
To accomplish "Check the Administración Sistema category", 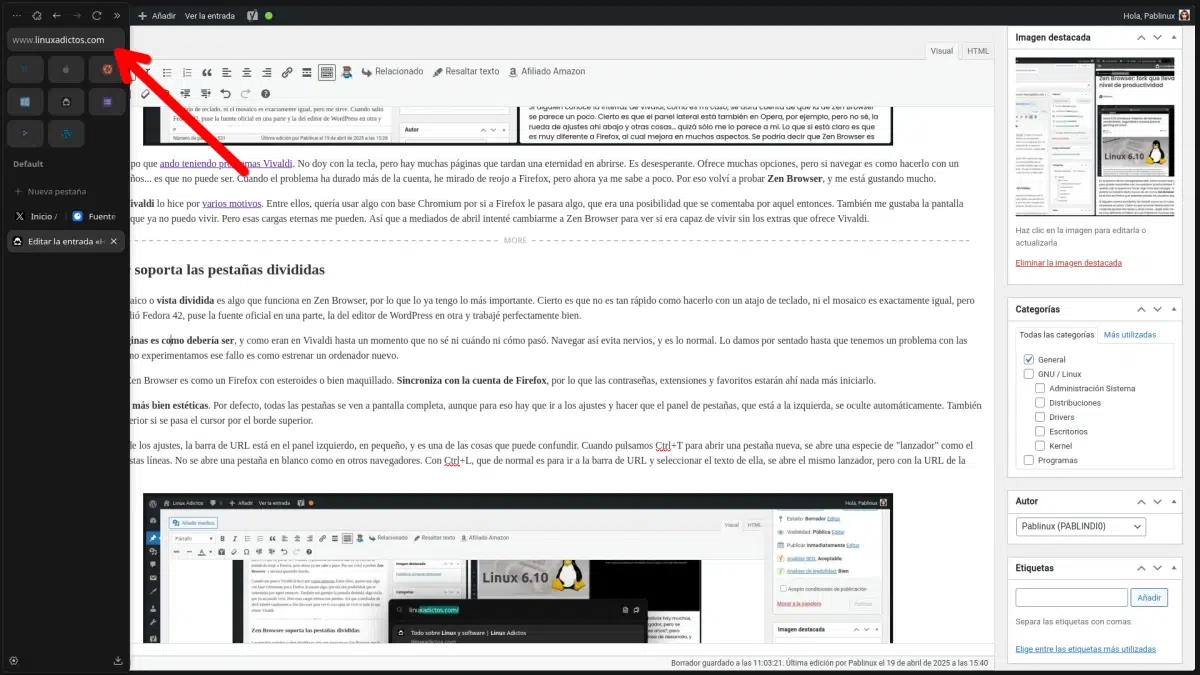I will click(x=1040, y=388).
